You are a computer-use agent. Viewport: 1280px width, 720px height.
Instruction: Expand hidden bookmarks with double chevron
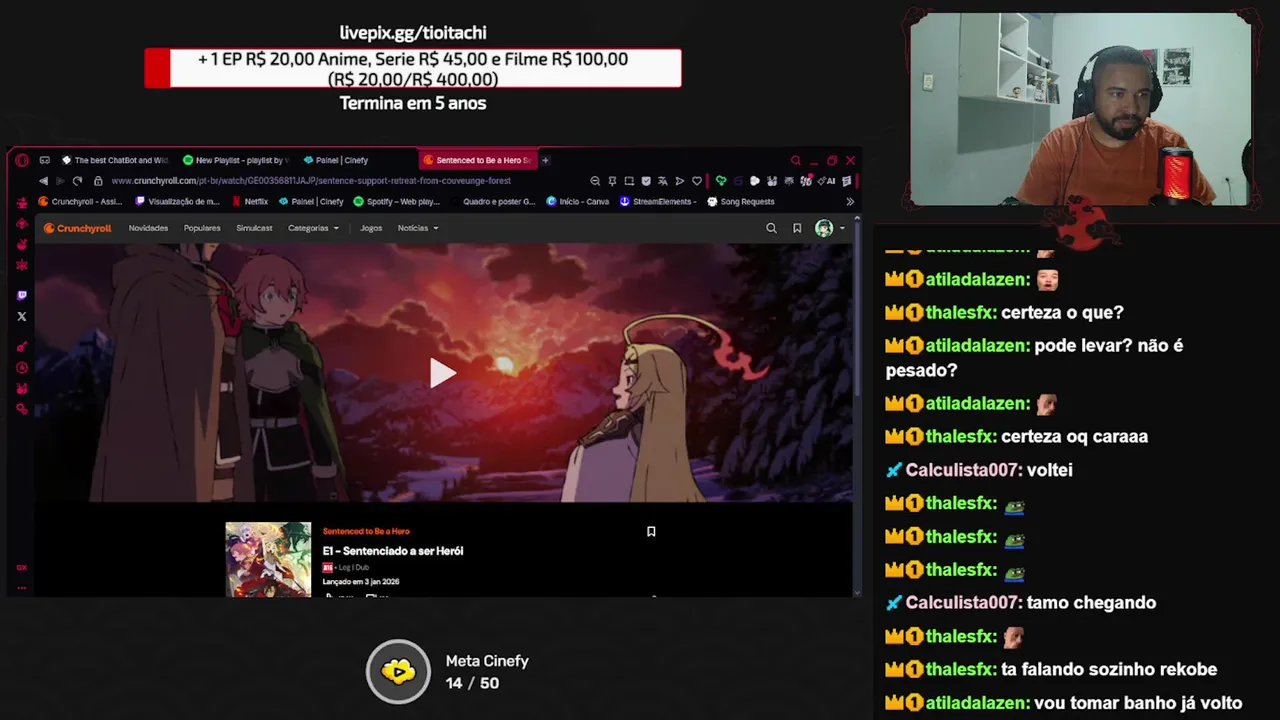click(x=850, y=202)
